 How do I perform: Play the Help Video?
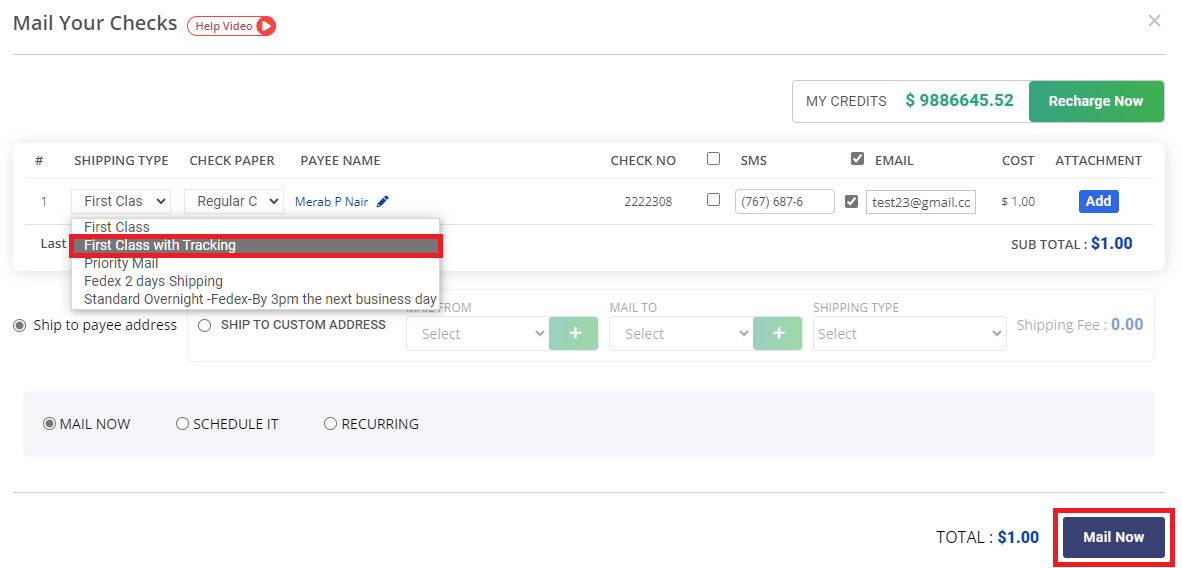(x=231, y=26)
